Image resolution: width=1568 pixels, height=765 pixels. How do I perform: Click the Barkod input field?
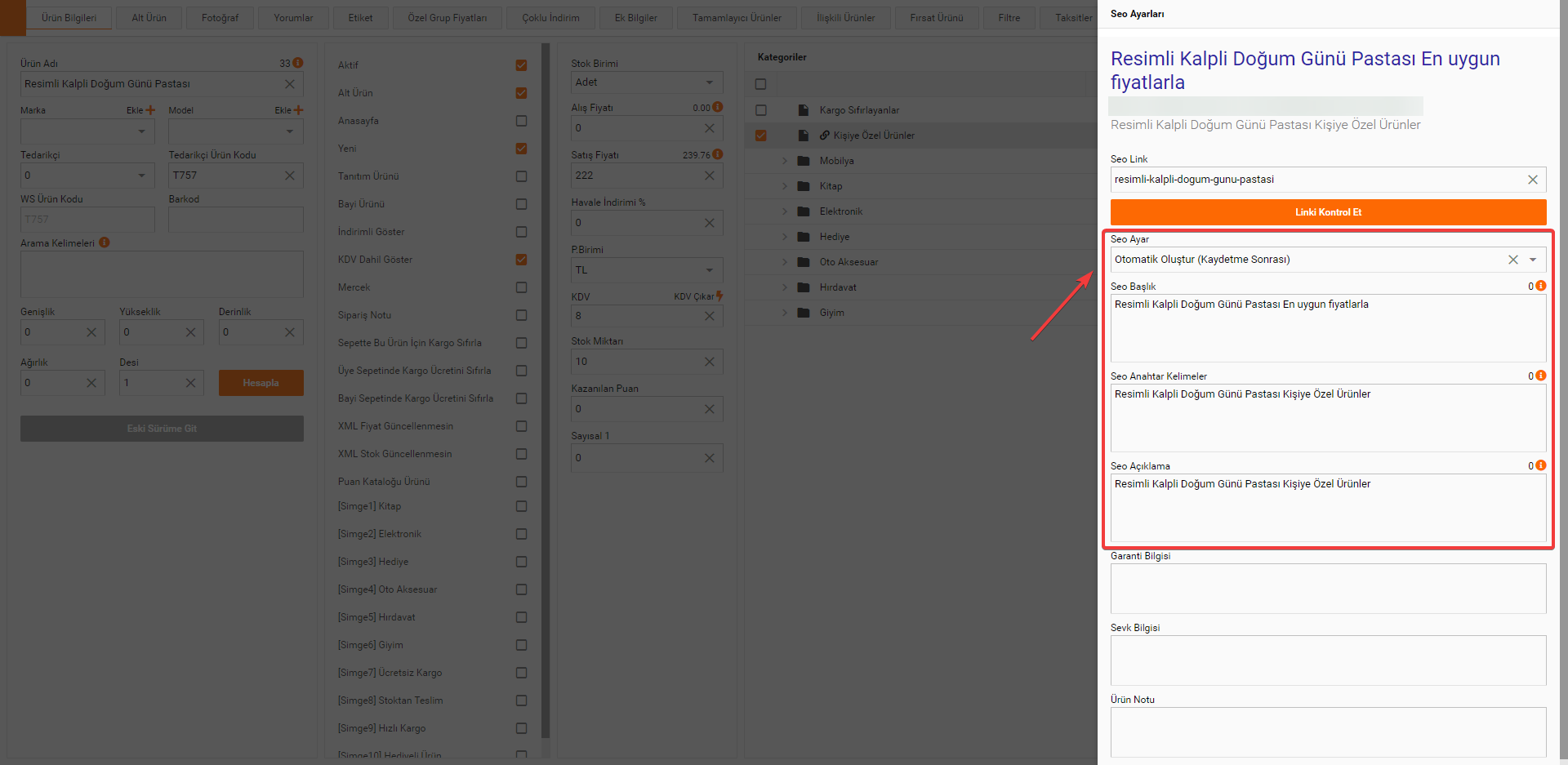[x=236, y=220]
